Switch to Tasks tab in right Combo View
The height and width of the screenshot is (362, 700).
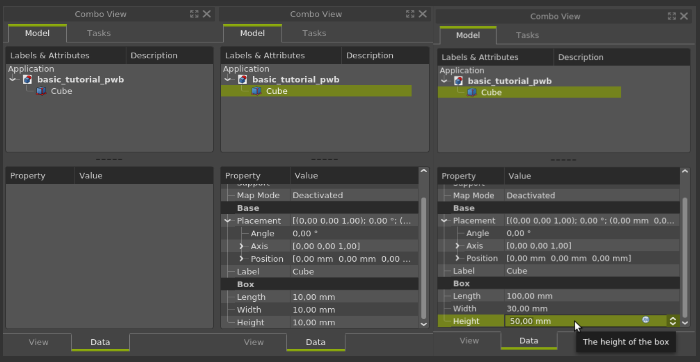[x=527, y=35]
